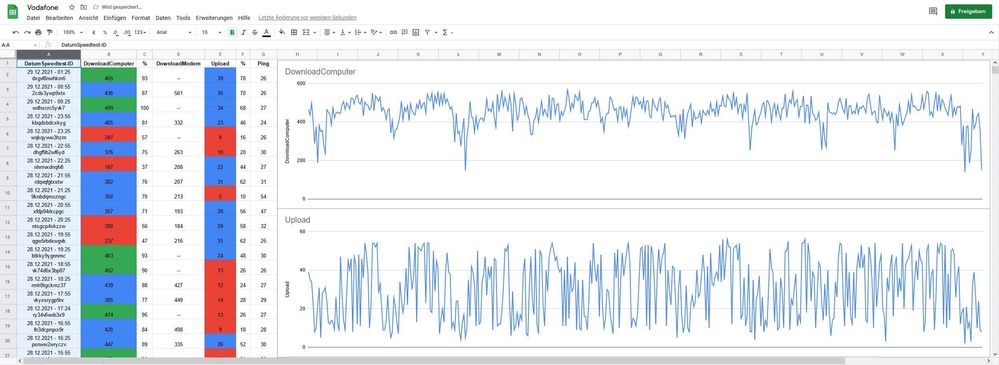Select the DownloadComputer chart
The width and height of the screenshot is (999, 365).
coord(633,135)
